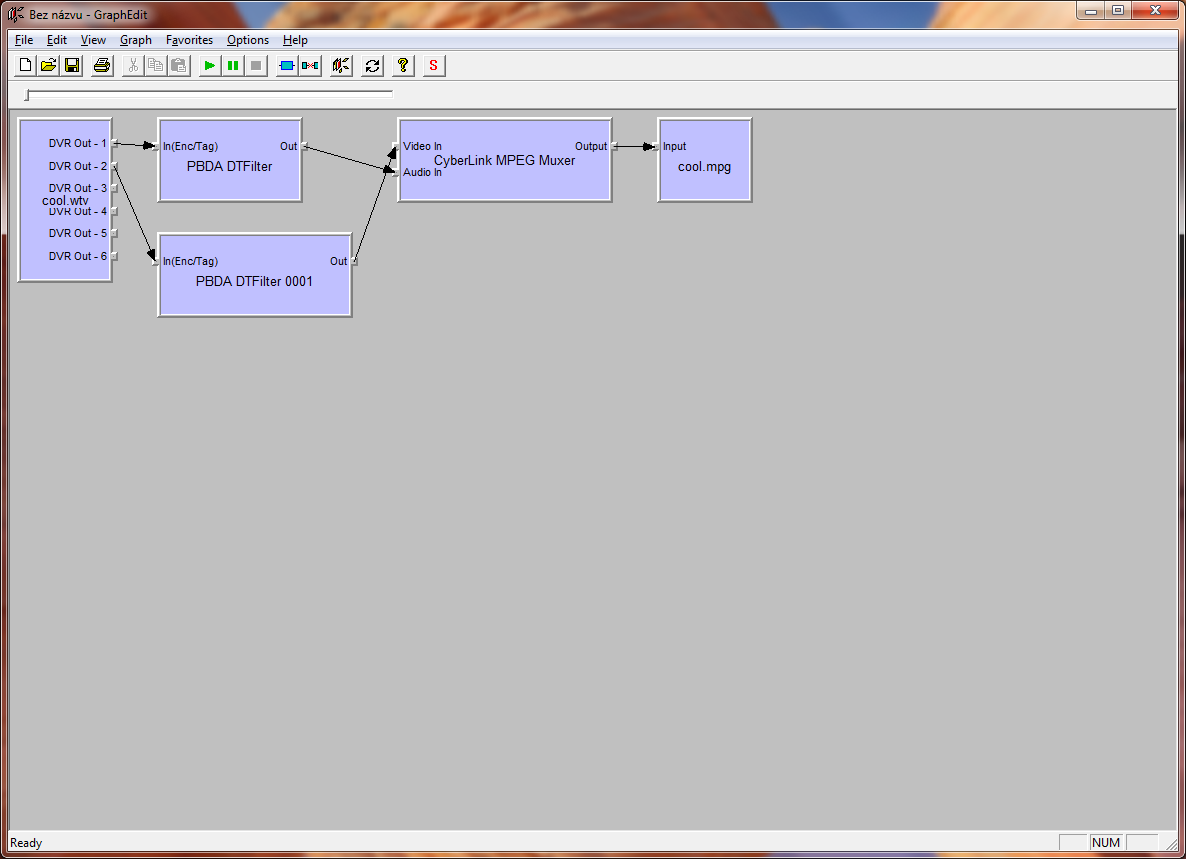1186x859 pixels.
Task: Click Input pin on cool.mpg
Action: tap(656, 147)
